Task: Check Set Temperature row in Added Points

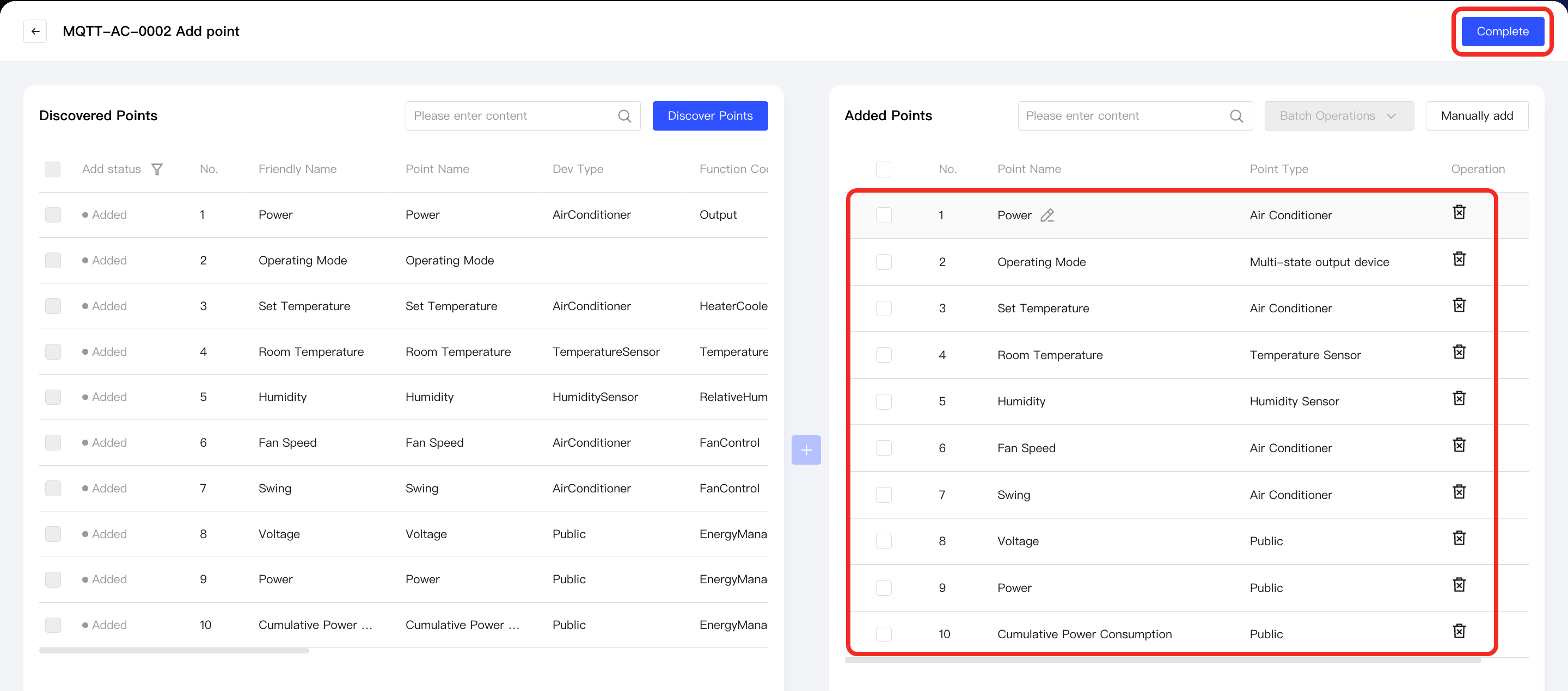Action: pyautogui.click(x=883, y=309)
